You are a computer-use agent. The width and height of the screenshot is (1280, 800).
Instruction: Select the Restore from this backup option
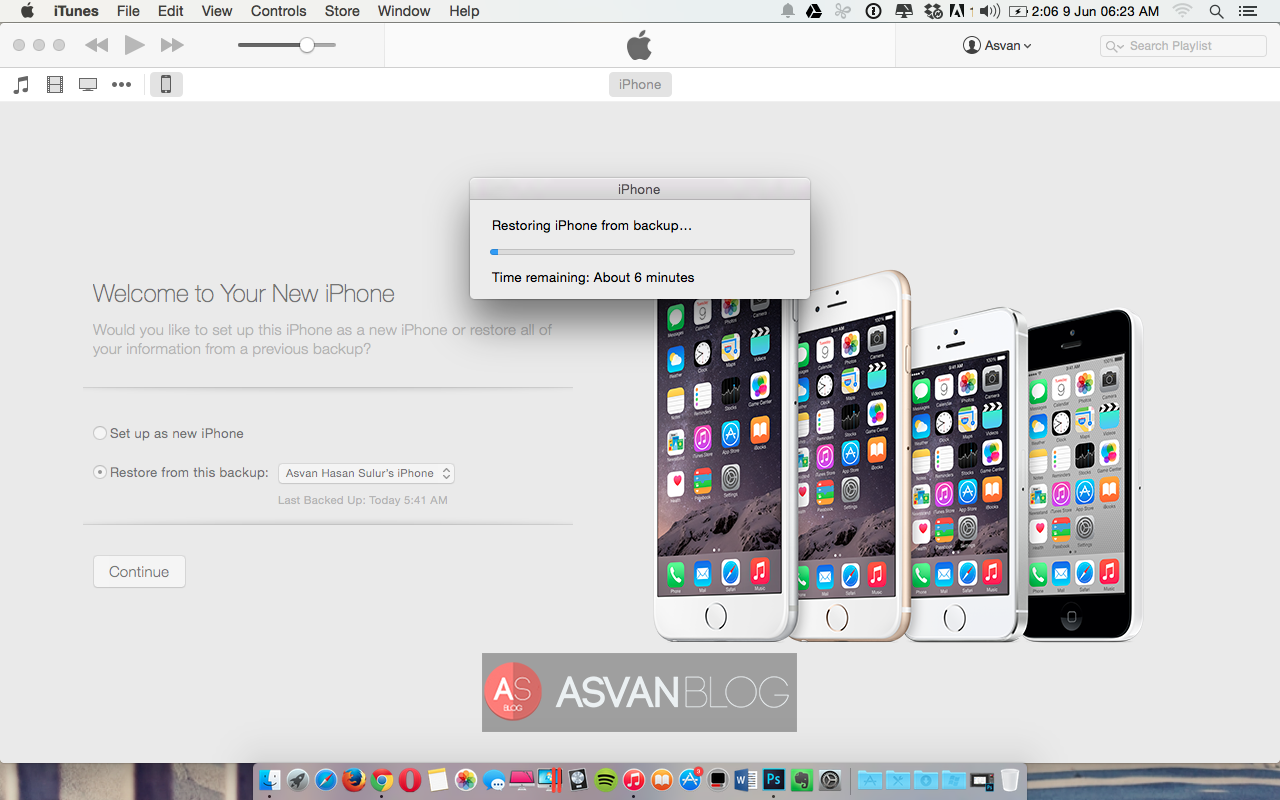click(x=181, y=472)
